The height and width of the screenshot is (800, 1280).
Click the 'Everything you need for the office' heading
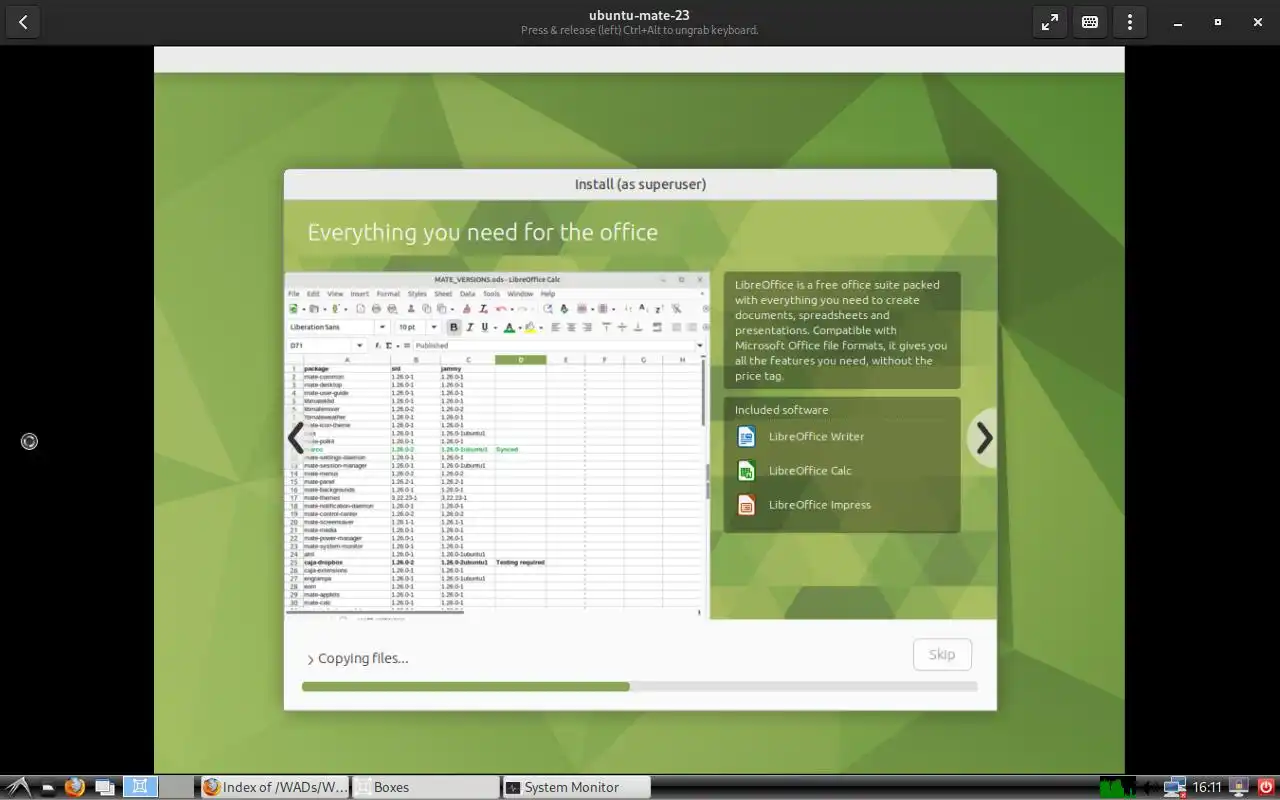[x=483, y=232]
